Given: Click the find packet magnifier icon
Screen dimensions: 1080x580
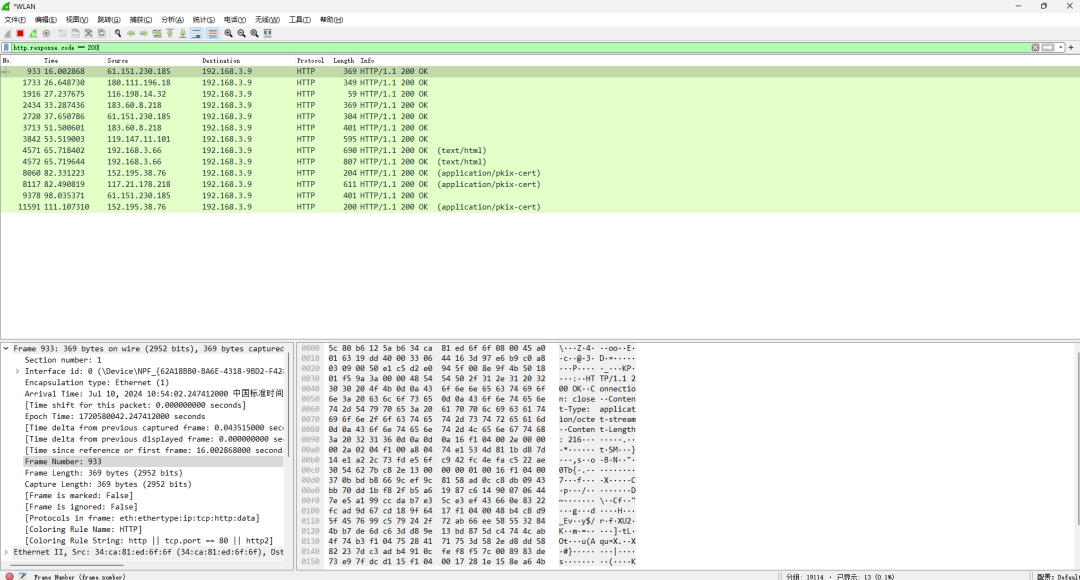Looking at the screenshot, I should pos(118,33).
